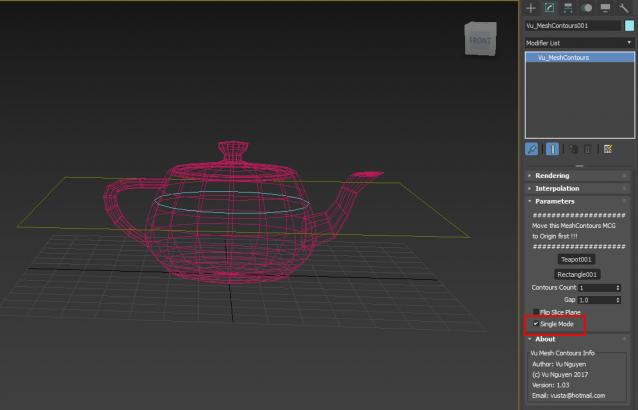Click the Pin Stack icon
This screenshot has width=638, height=410.
[x=531, y=149]
